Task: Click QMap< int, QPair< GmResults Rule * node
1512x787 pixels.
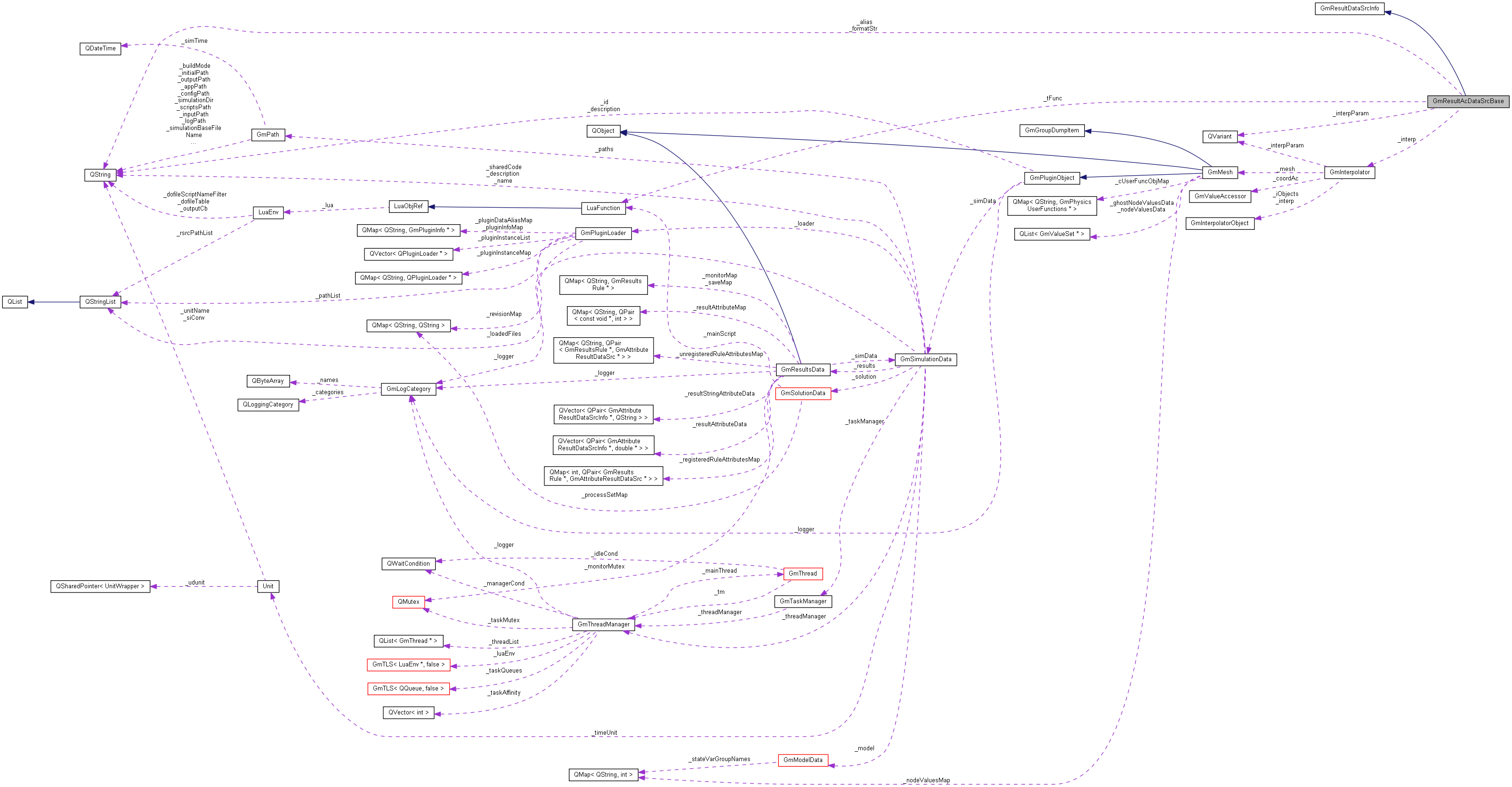Action: pos(603,476)
